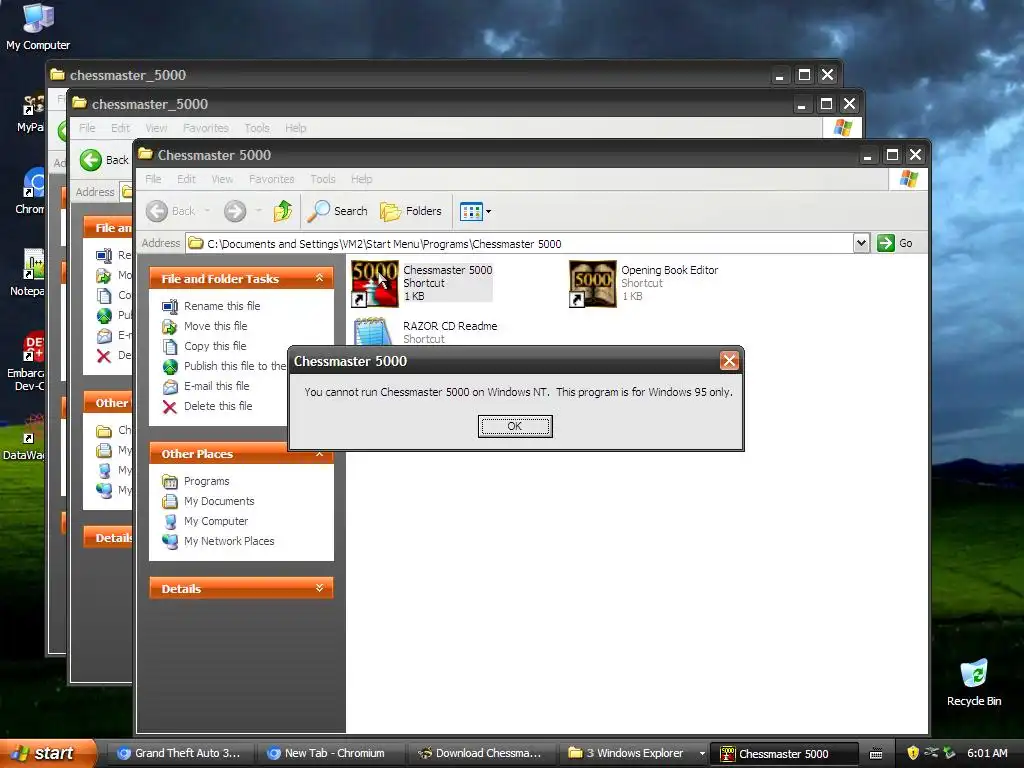Open the Tools menu in Chessmaster 5000 window

coord(323,179)
